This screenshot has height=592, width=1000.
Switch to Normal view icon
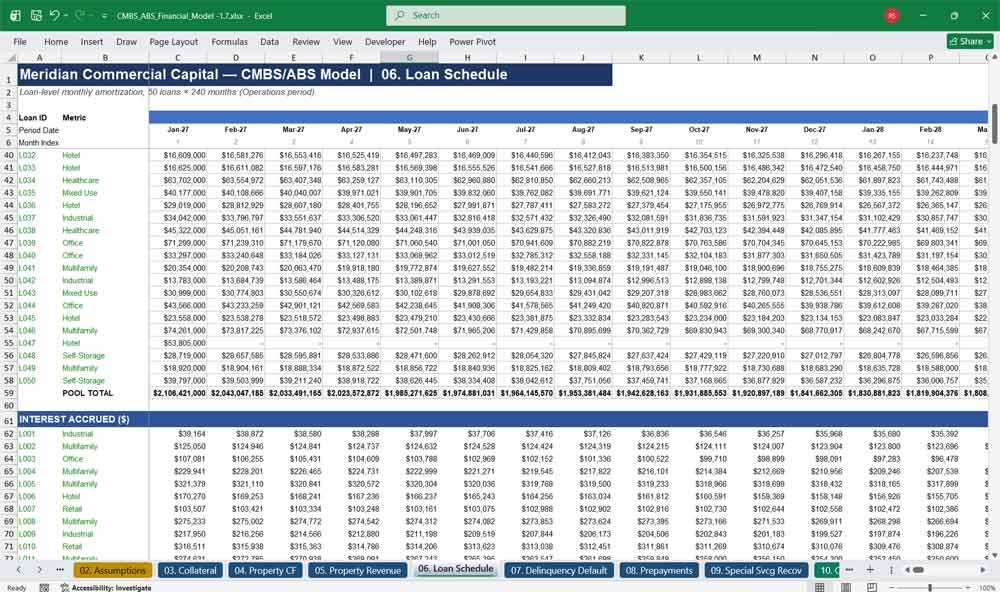click(x=820, y=587)
